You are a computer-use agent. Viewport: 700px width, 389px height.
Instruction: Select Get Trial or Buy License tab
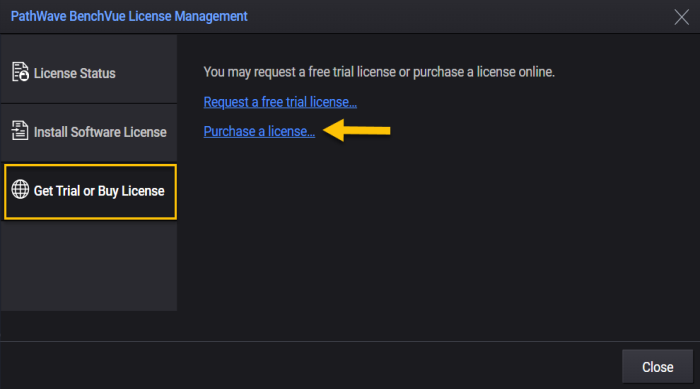tap(90, 192)
